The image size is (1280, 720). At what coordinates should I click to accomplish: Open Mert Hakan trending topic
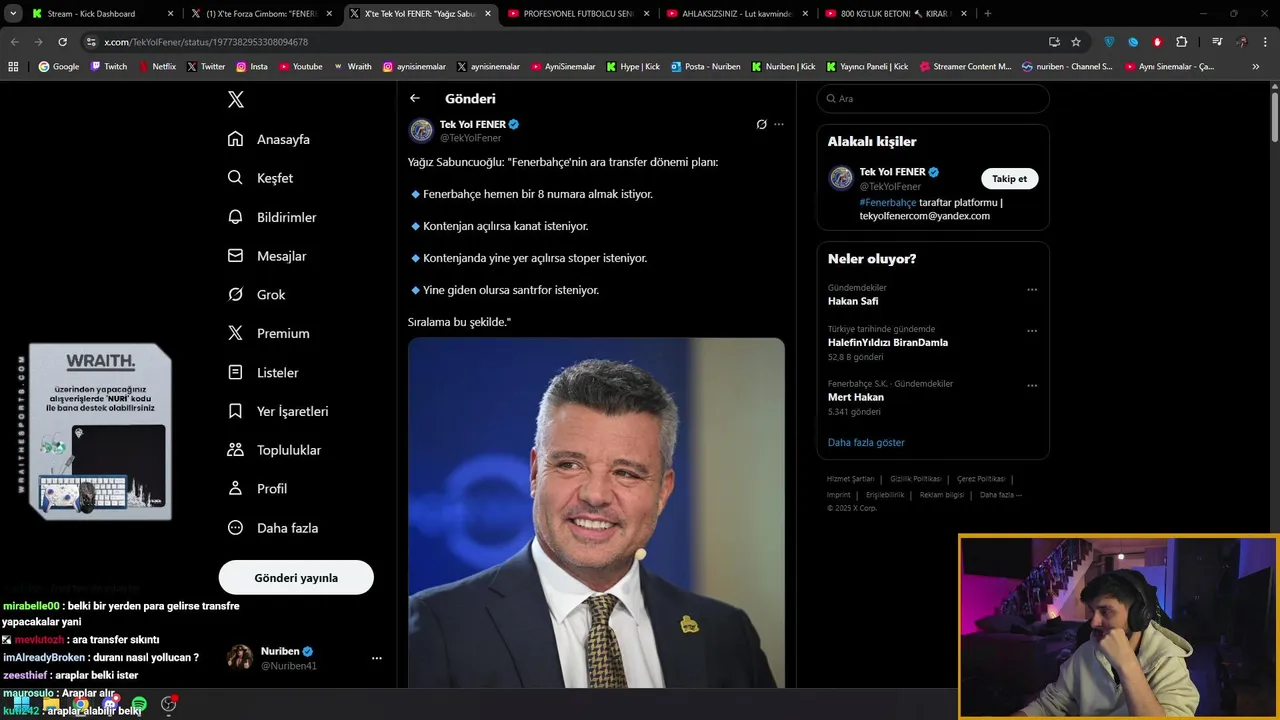(x=856, y=397)
